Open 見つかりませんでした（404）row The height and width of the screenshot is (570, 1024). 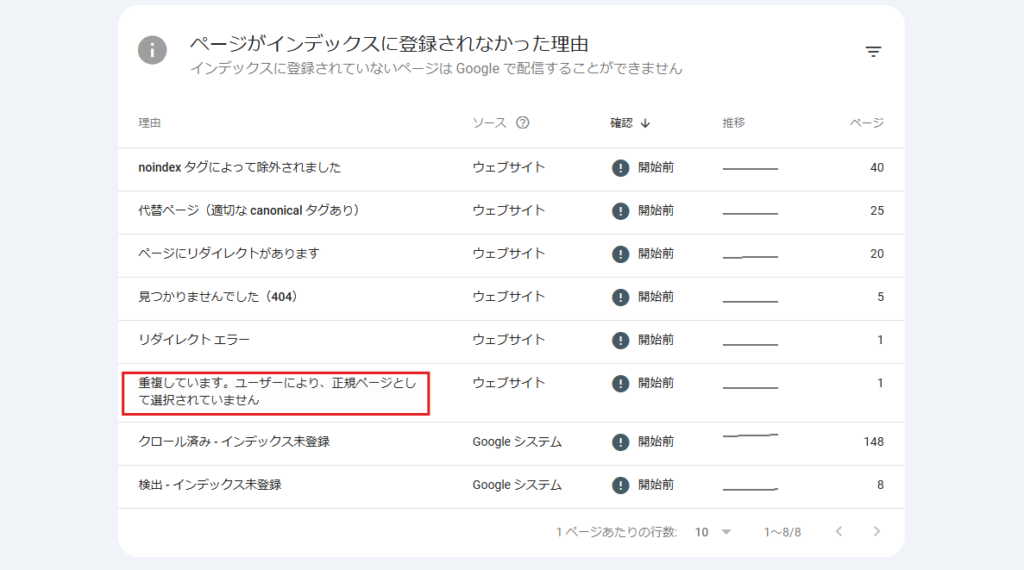tap(511, 298)
